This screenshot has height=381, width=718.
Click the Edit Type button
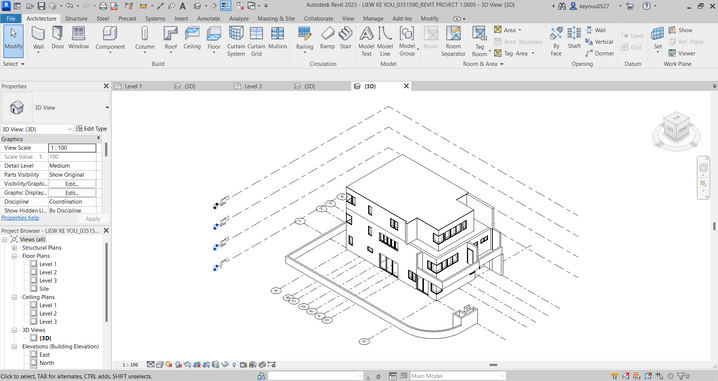point(92,129)
